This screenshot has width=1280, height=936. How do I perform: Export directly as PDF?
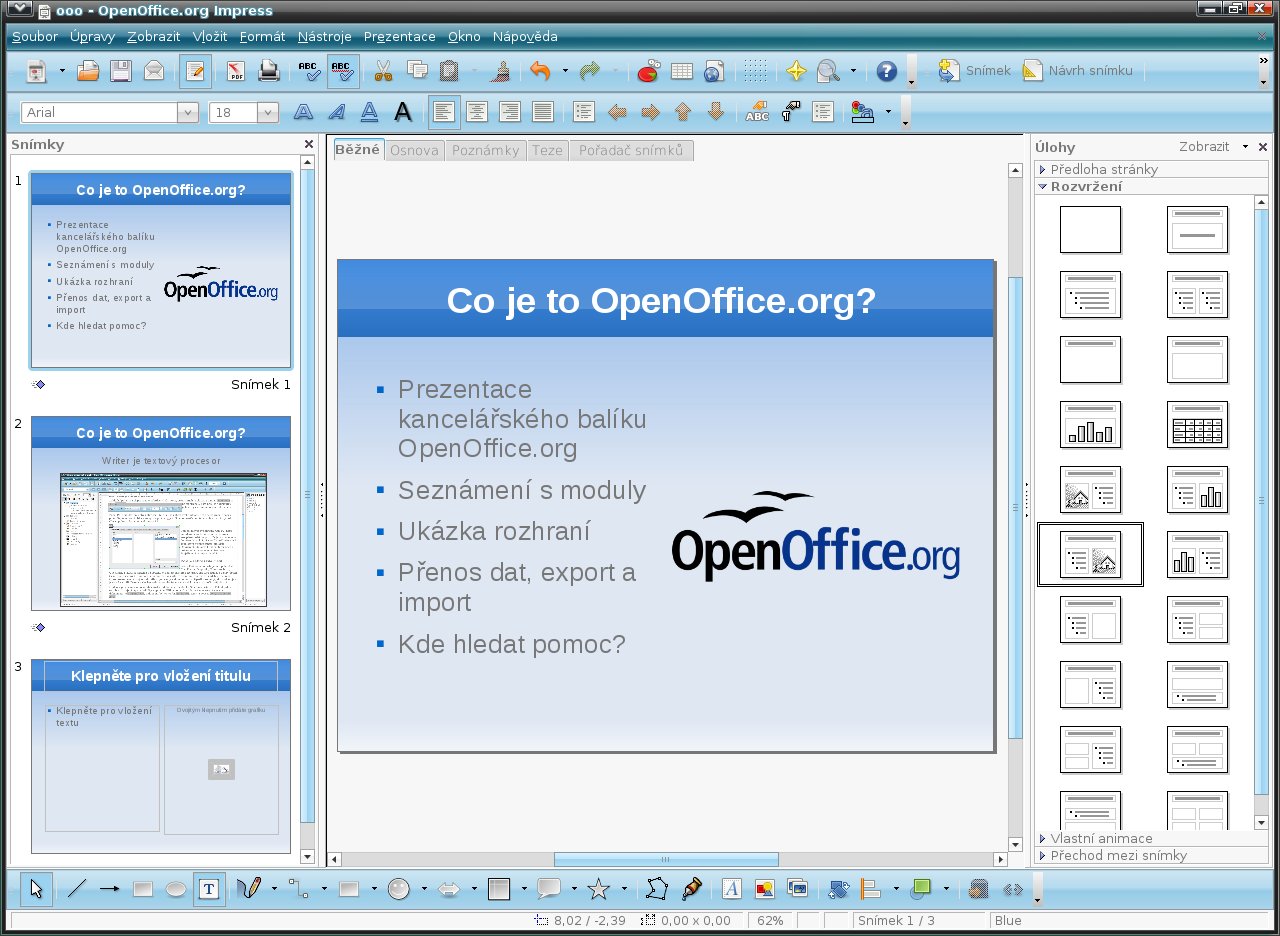(236, 71)
